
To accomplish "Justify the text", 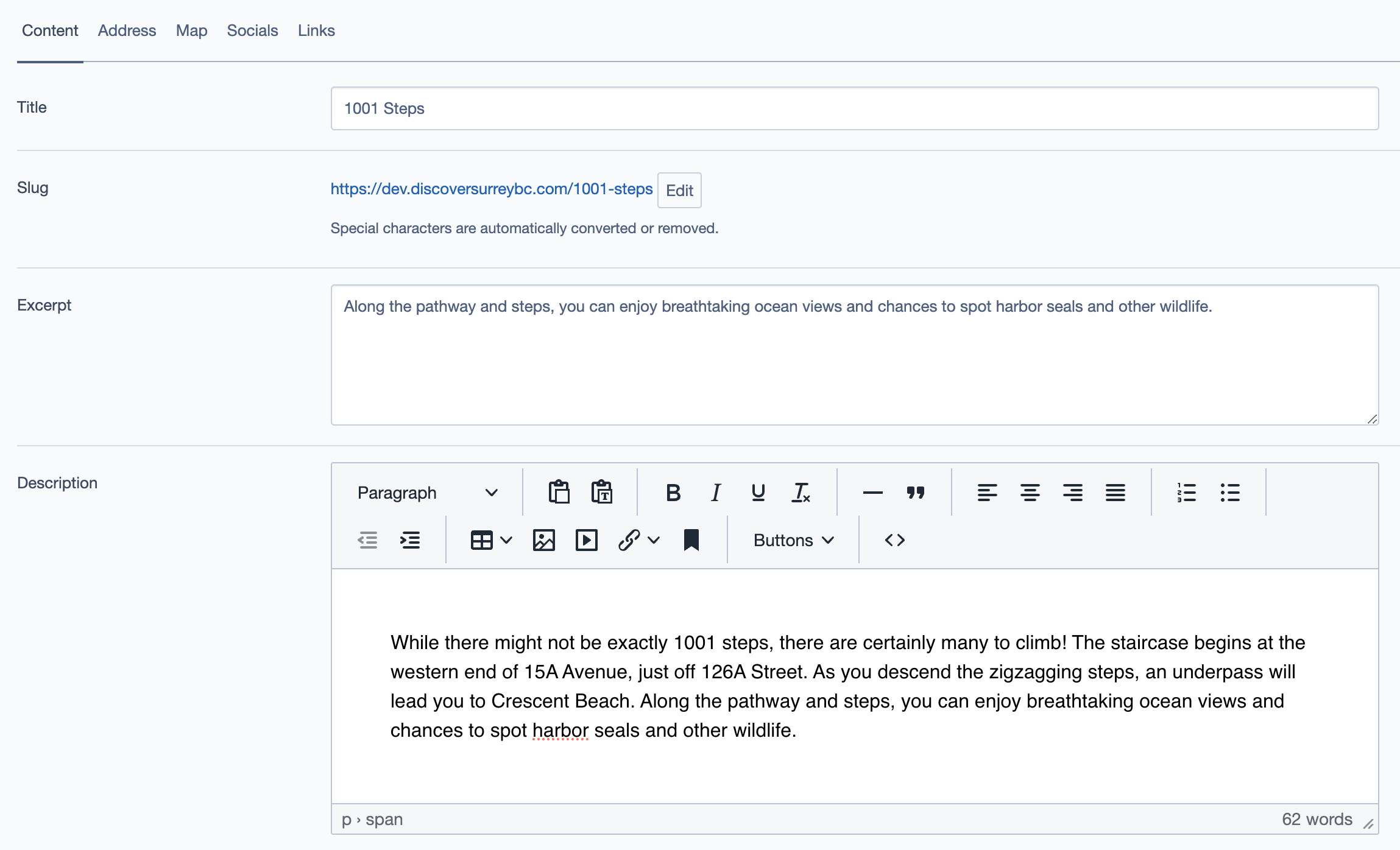I will (1115, 492).
